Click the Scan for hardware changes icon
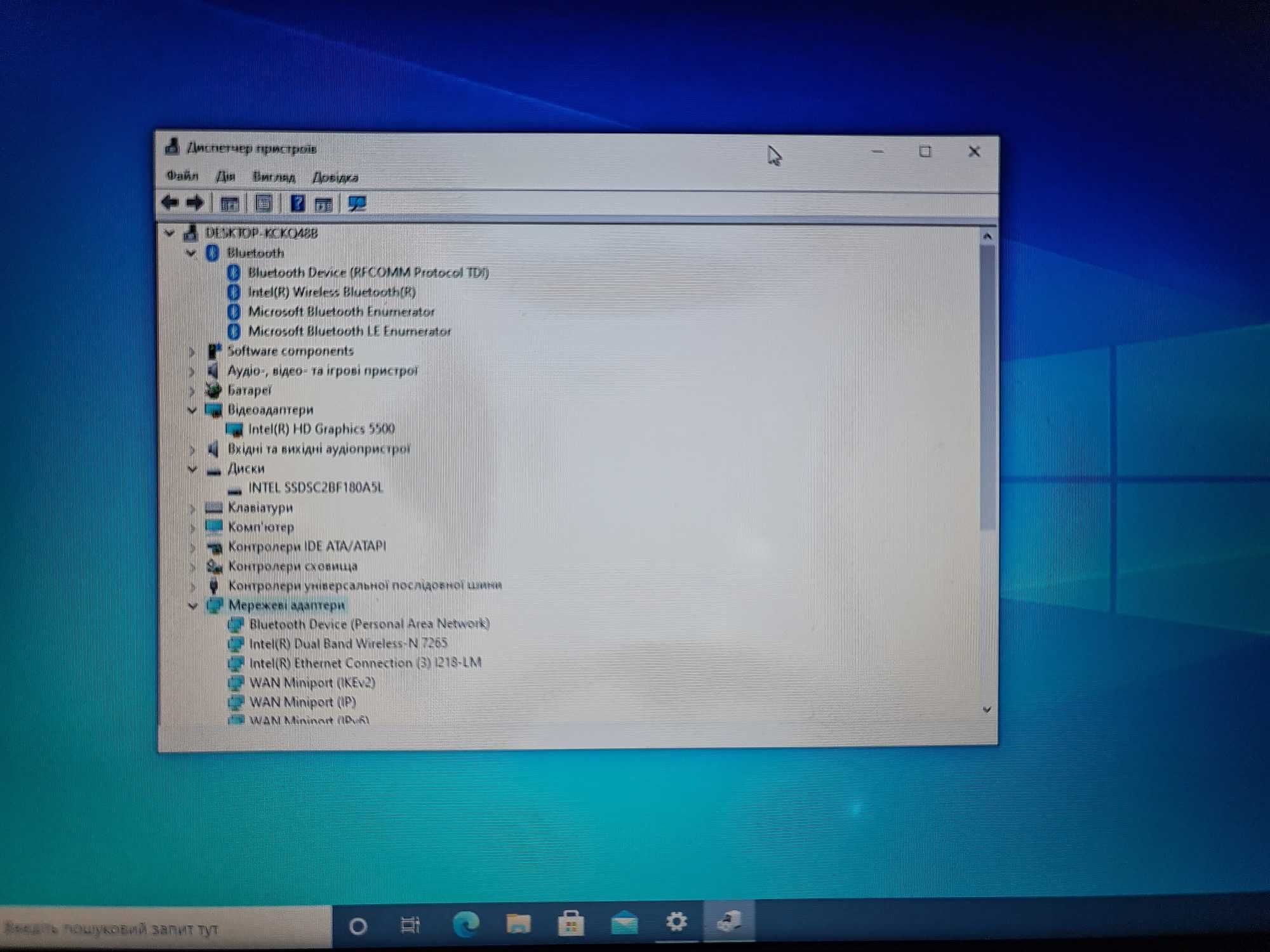Image resolution: width=1270 pixels, height=952 pixels. (357, 204)
